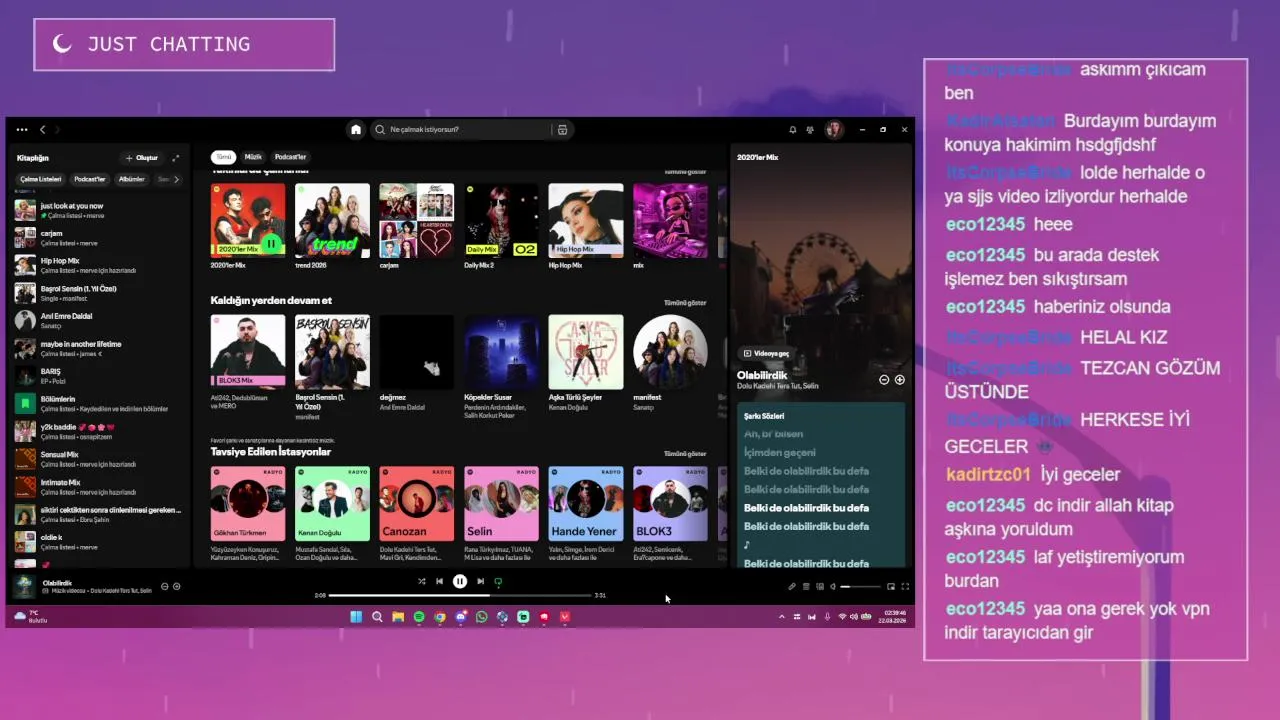
Task: Open Sensual Mix in the library list
Action: [x=98, y=459]
